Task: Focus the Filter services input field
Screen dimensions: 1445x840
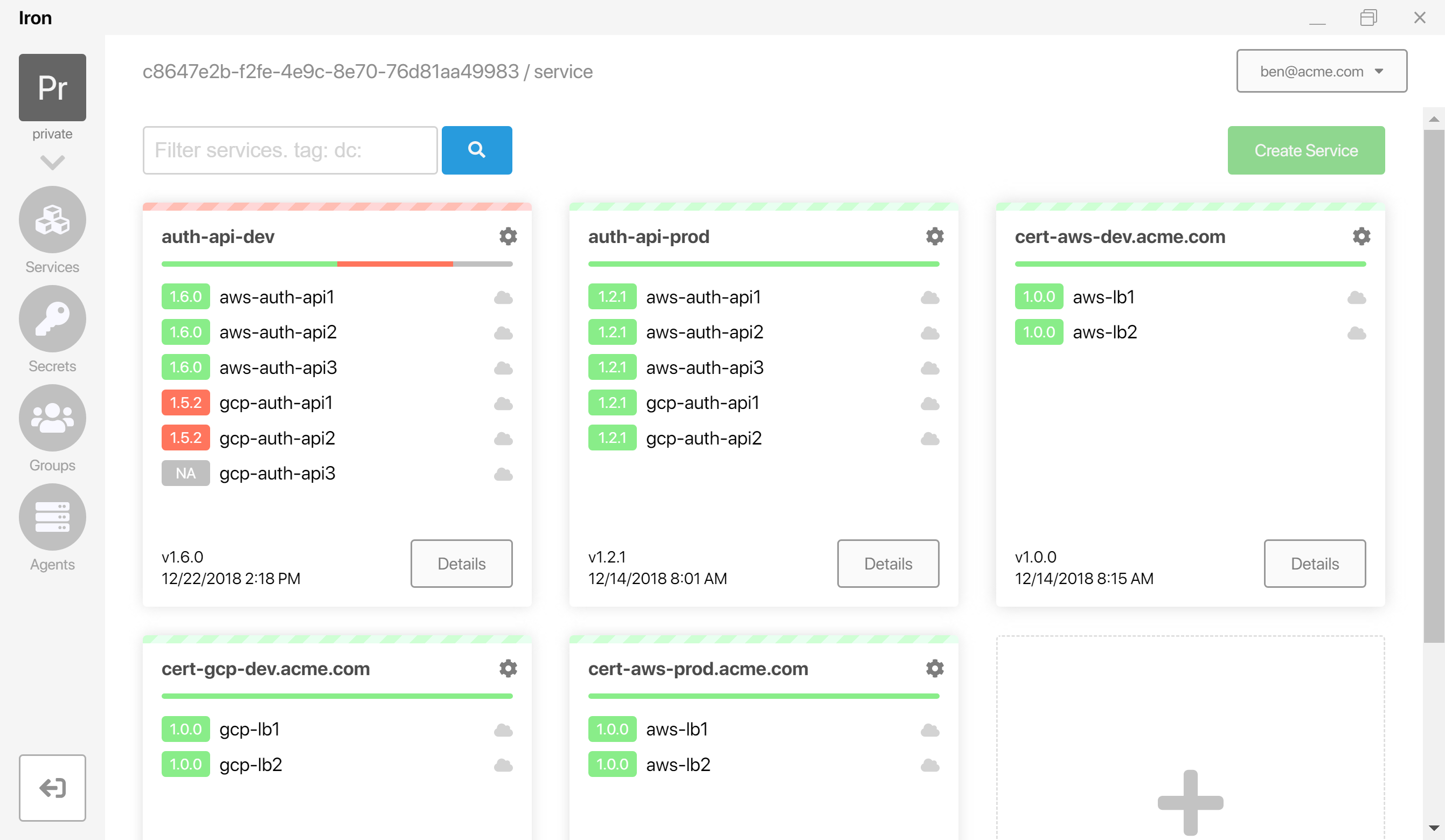Action: click(x=290, y=150)
